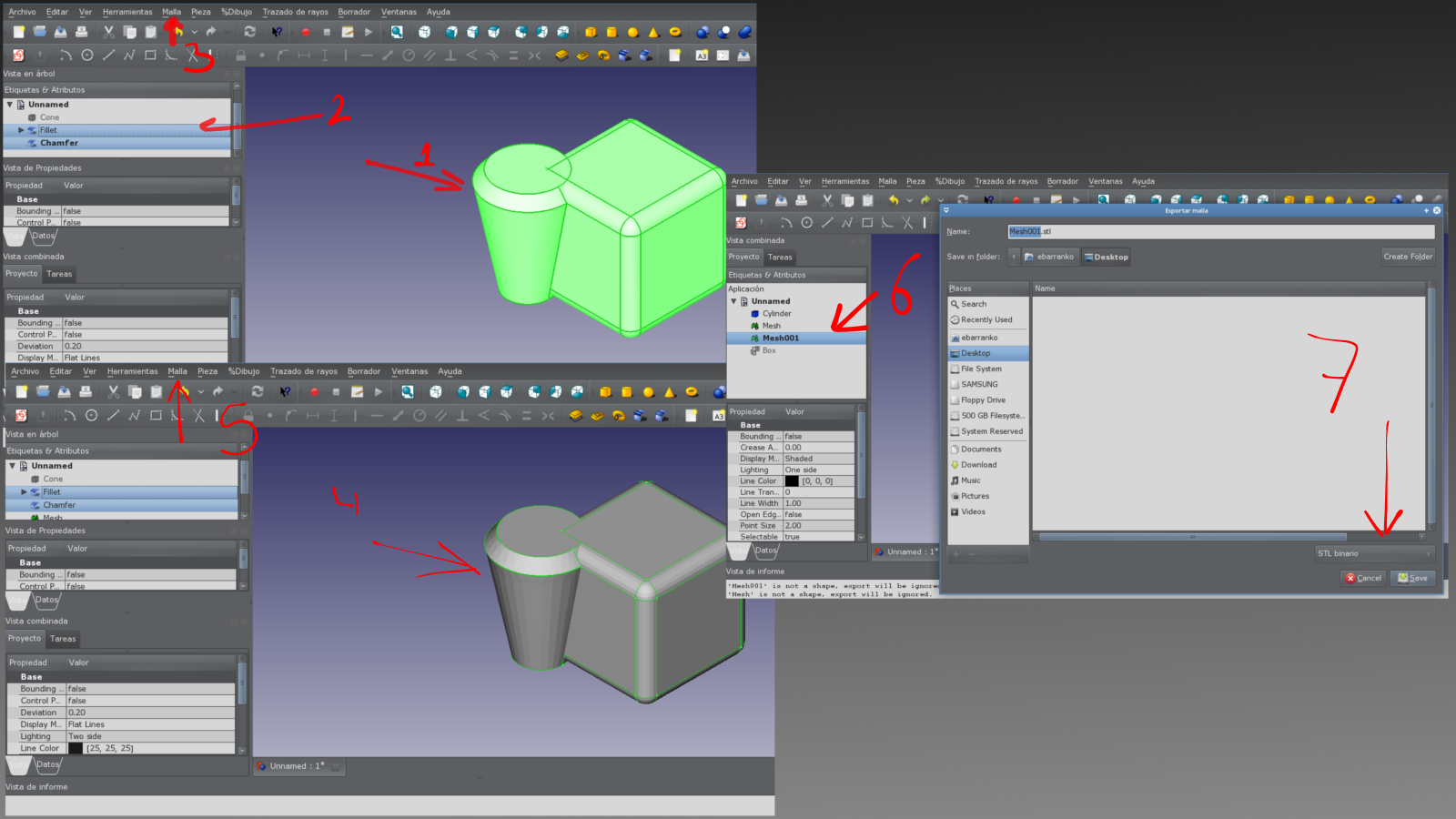Click Save document icon in right-hand window toolbar
The width and height of the screenshot is (1456, 819).
781,200
